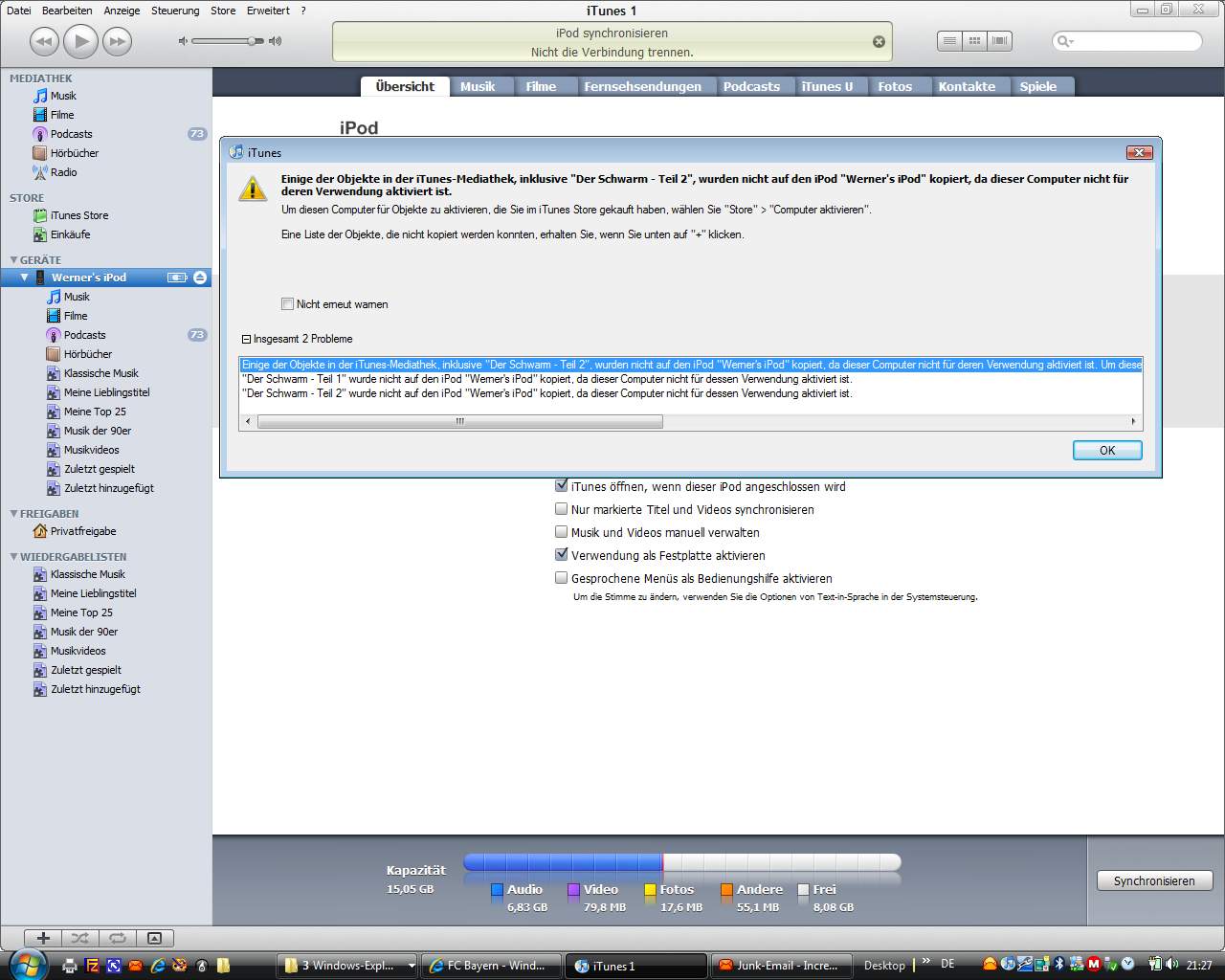Click the problems list horizontal scrollbar
The height and width of the screenshot is (980, 1225).
click(x=460, y=421)
